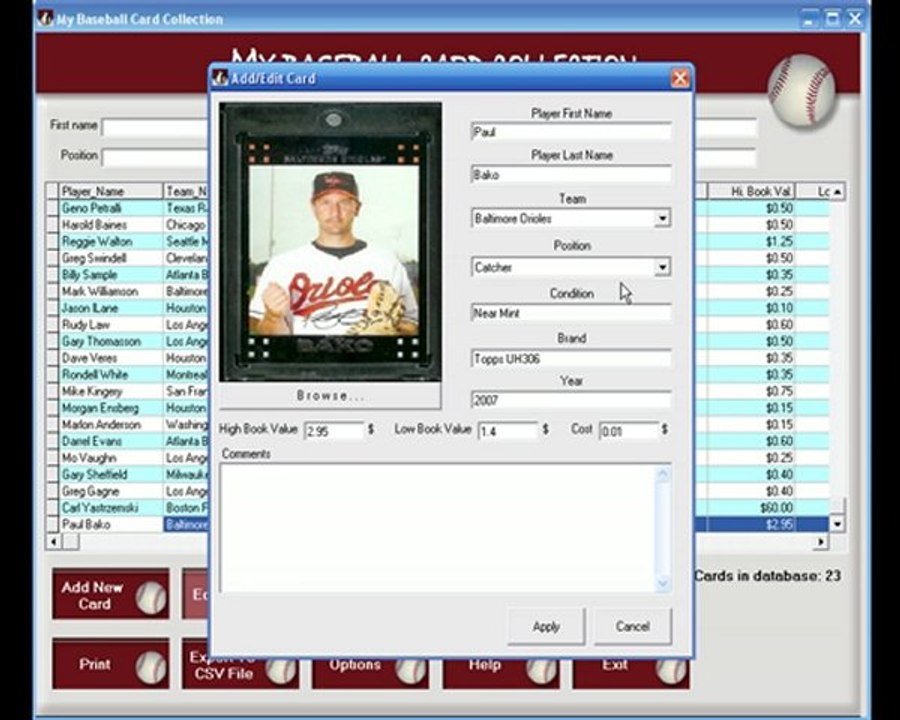Click inside the Comments text area
Viewport: 900px width, 720px height.
437,528
